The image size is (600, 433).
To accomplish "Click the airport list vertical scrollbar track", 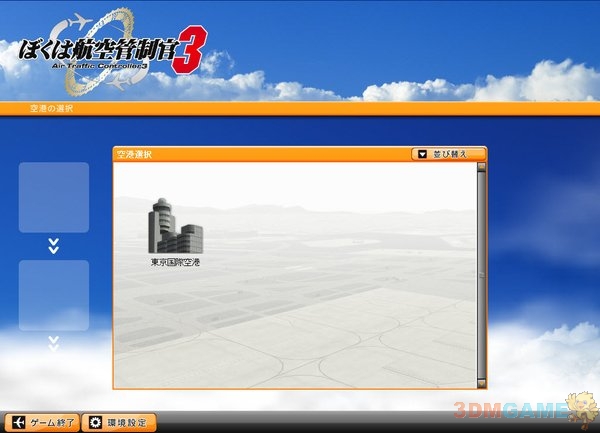I will tap(481, 275).
